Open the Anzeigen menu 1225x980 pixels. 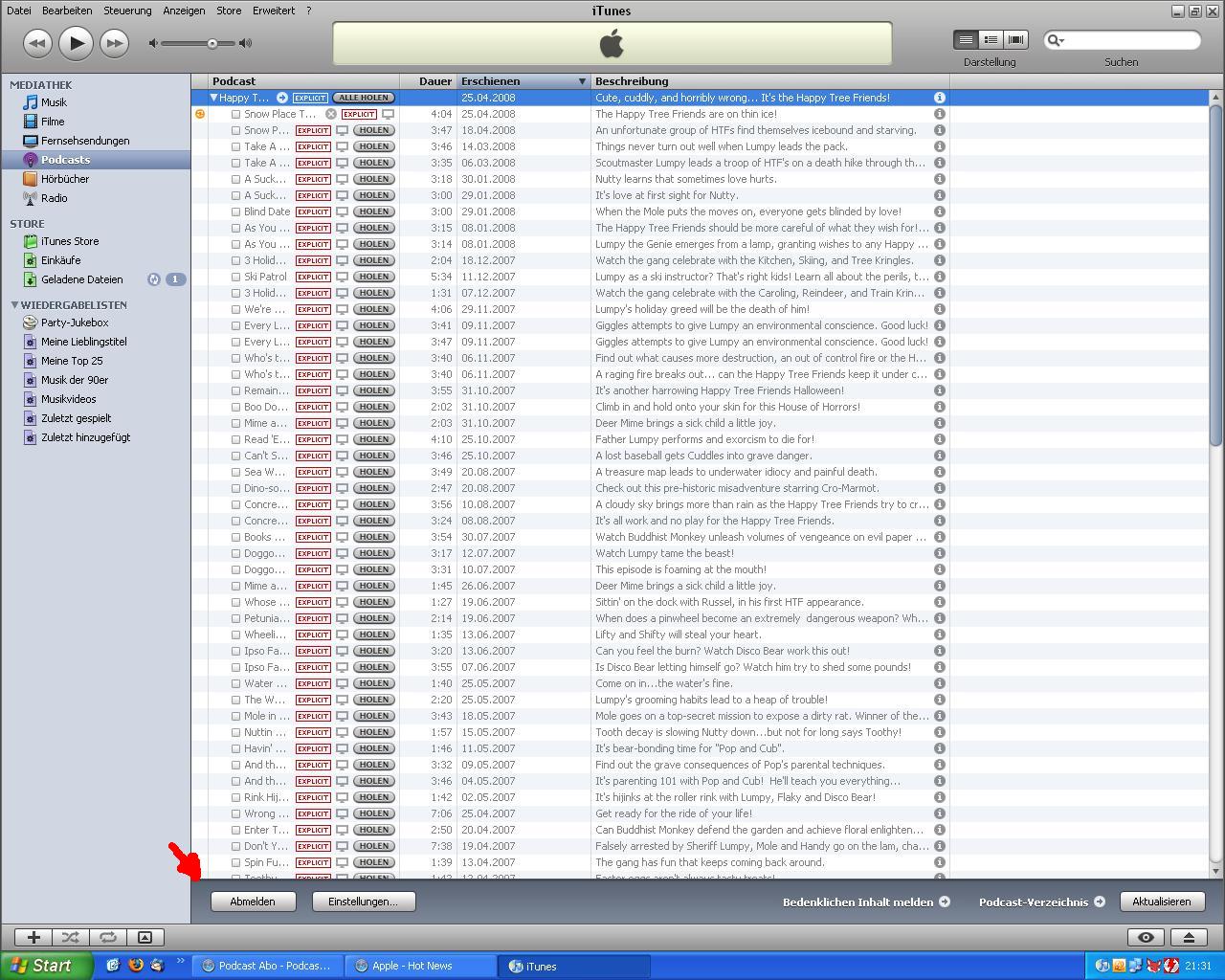tap(184, 11)
